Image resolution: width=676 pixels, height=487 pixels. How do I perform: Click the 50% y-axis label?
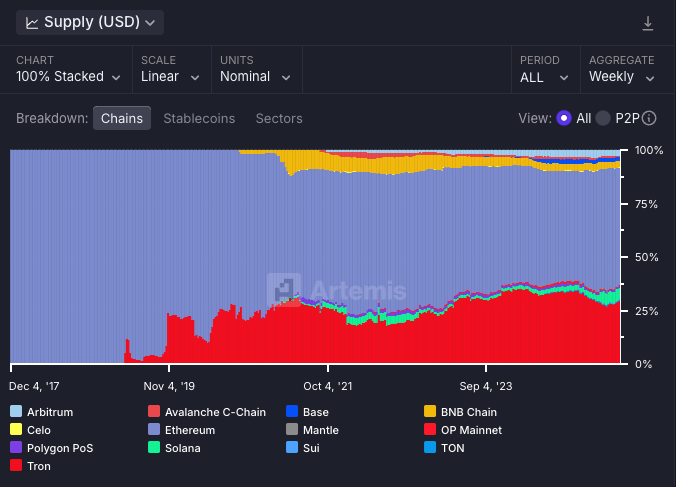point(647,257)
